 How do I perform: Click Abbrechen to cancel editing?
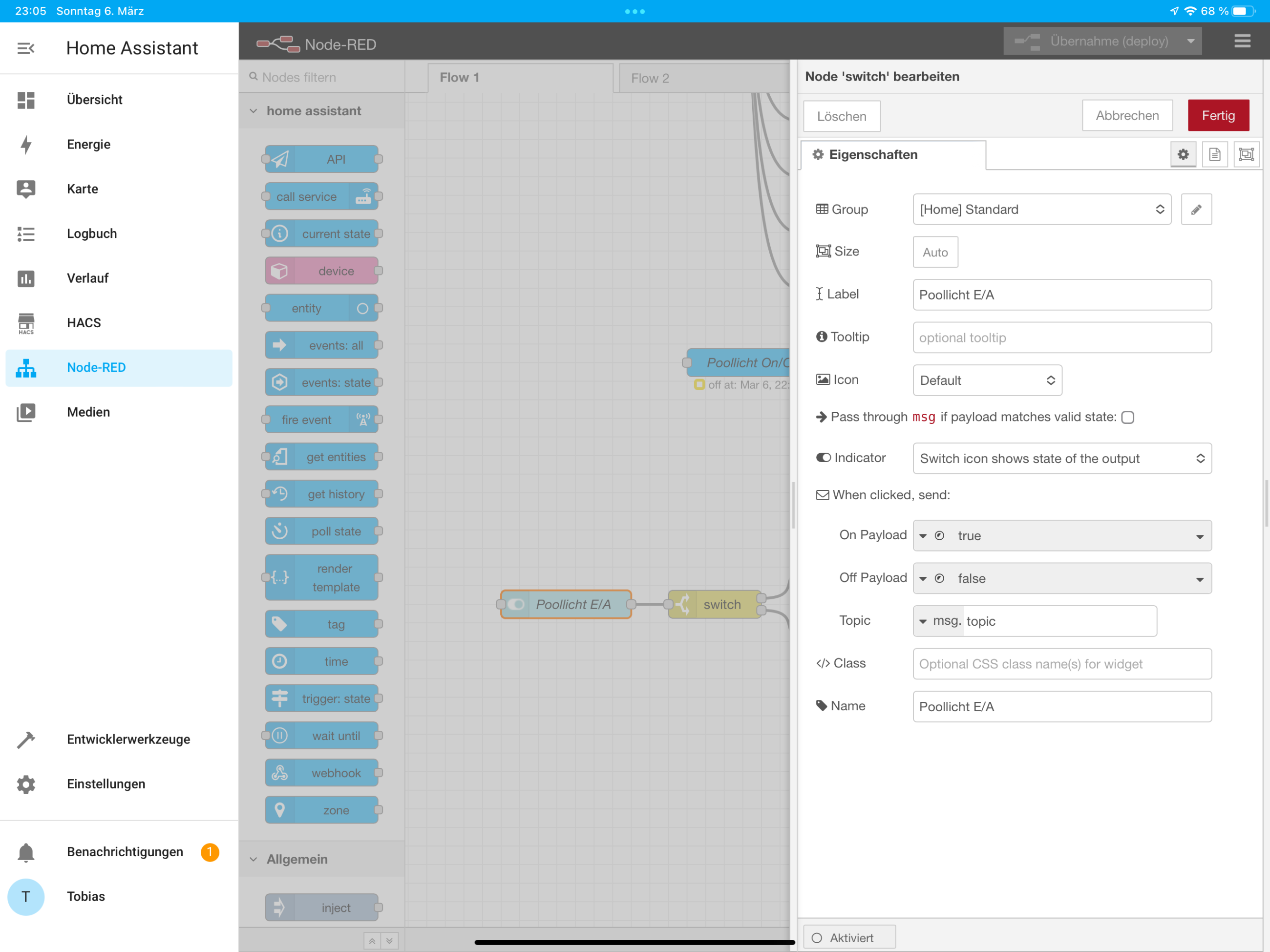(1127, 116)
